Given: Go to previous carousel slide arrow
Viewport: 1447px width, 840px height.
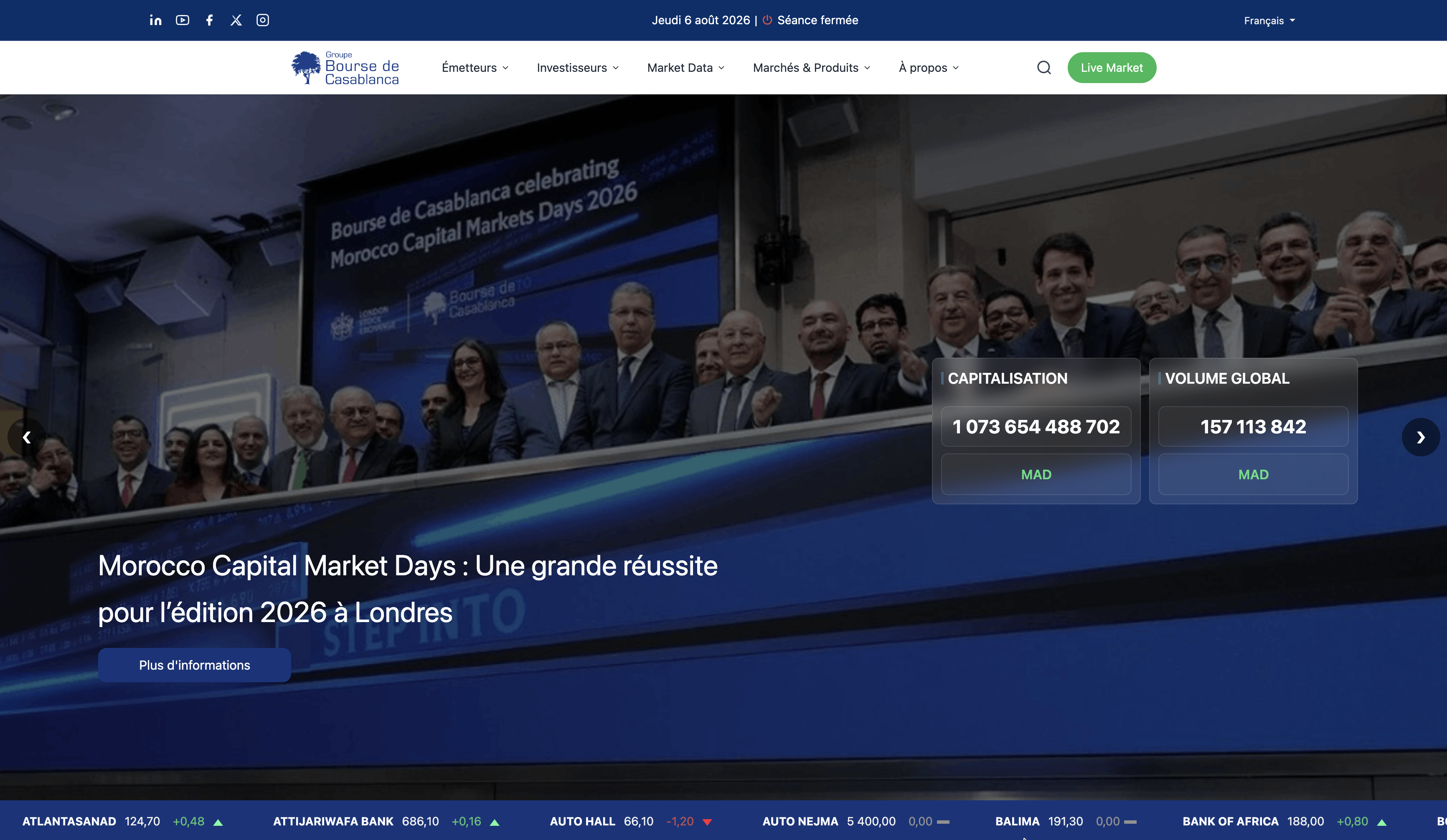Looking at the screenshot, I should pos(26,437).
